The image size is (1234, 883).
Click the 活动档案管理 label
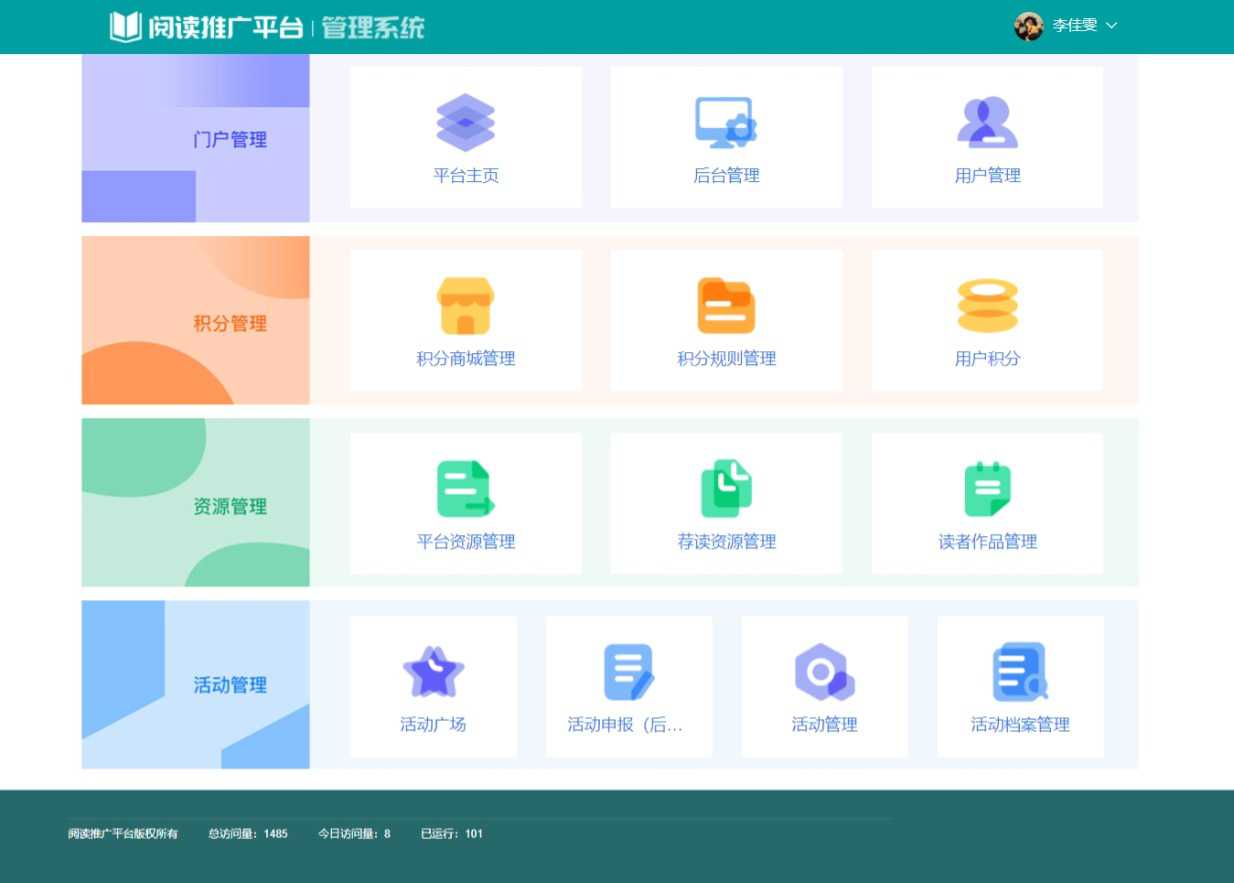pos(1020,725)
